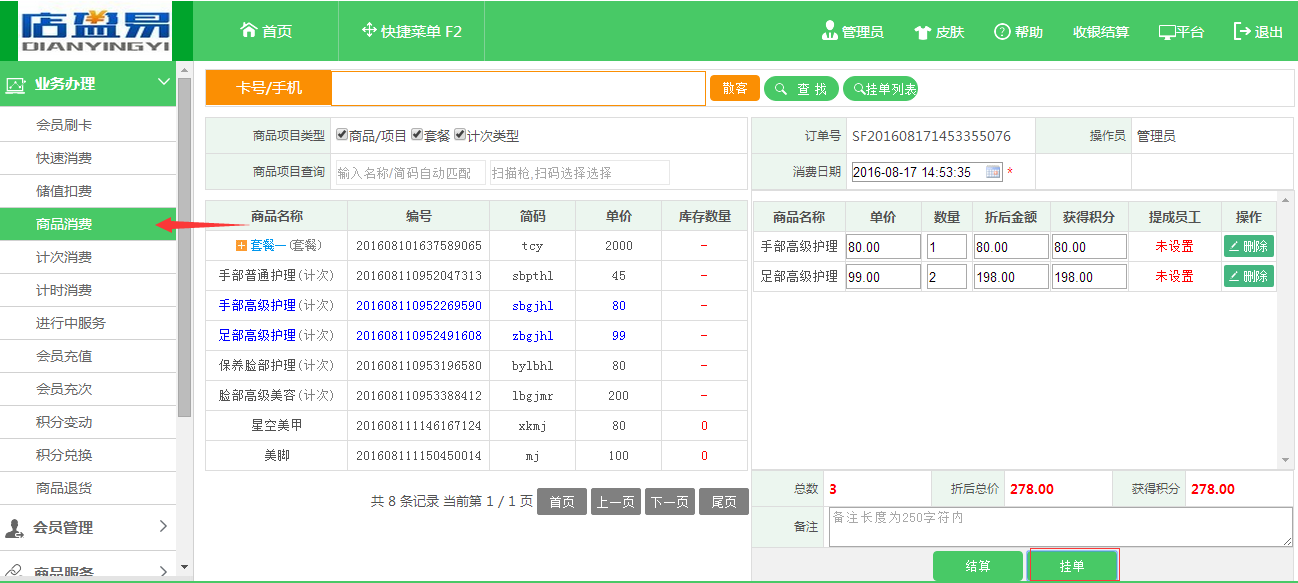This screenshot has width=1298, height=583.
Task: Click the 会员管理 people icon
Action: click(x=15, y=528)
